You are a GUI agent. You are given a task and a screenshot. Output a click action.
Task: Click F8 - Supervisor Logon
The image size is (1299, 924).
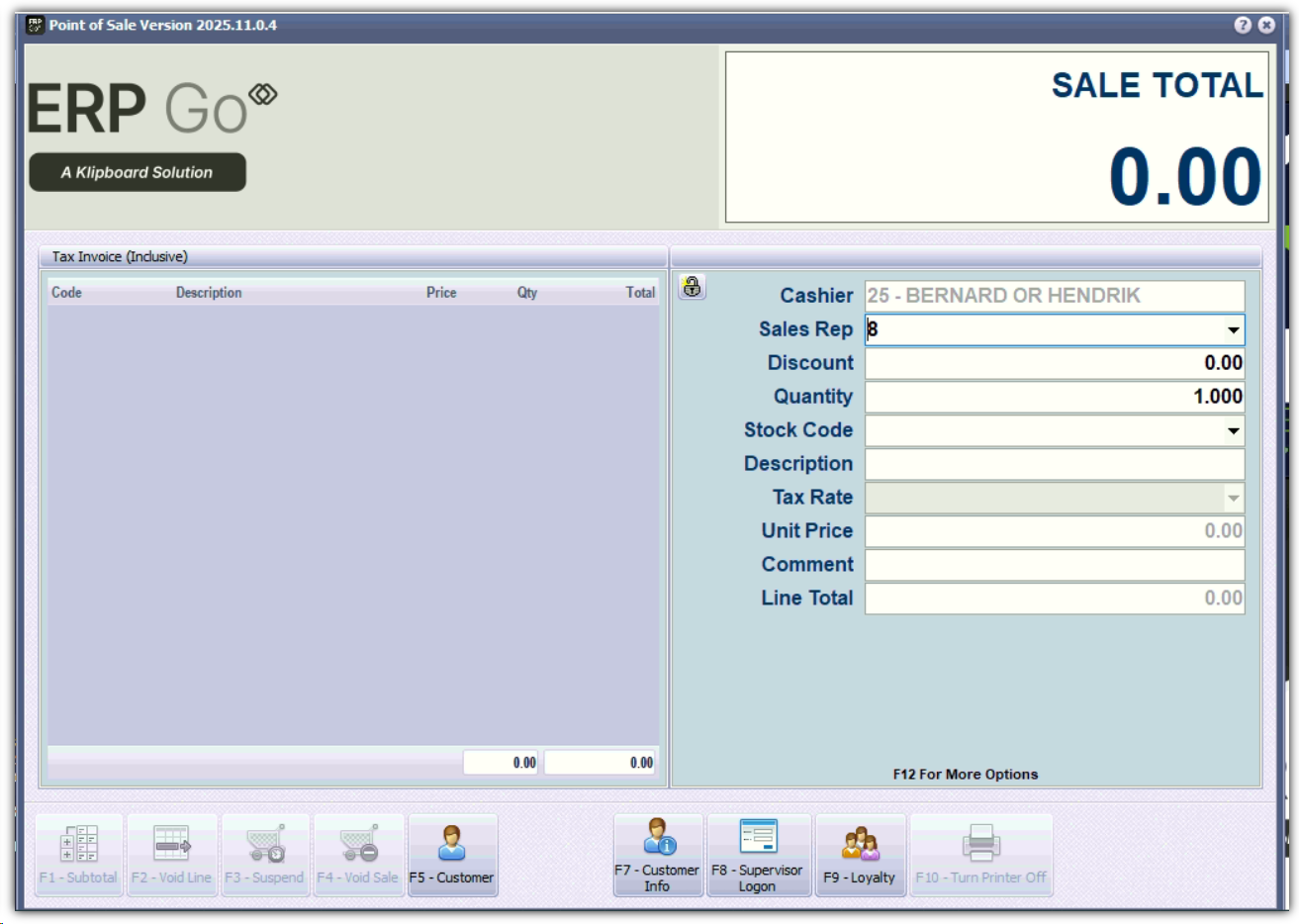click(x=758, y=855)
